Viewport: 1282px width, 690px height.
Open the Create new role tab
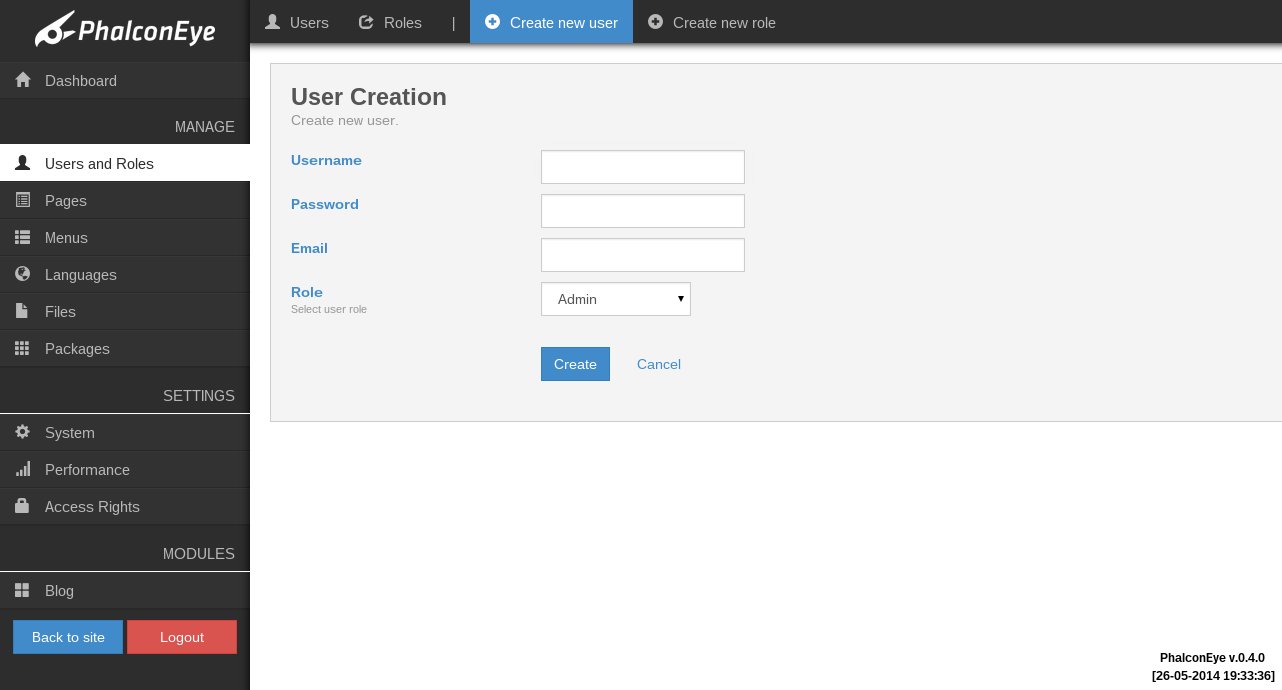coord(712,22)
